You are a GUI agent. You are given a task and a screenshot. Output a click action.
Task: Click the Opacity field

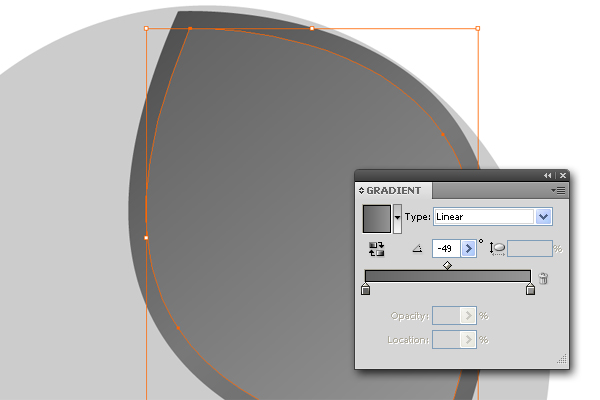(x=446, y=316)
